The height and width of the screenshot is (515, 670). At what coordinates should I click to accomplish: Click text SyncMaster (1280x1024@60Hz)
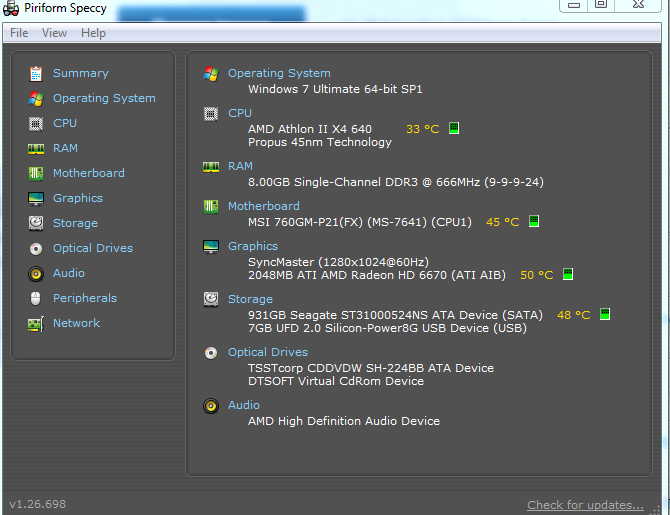point(338,262)
